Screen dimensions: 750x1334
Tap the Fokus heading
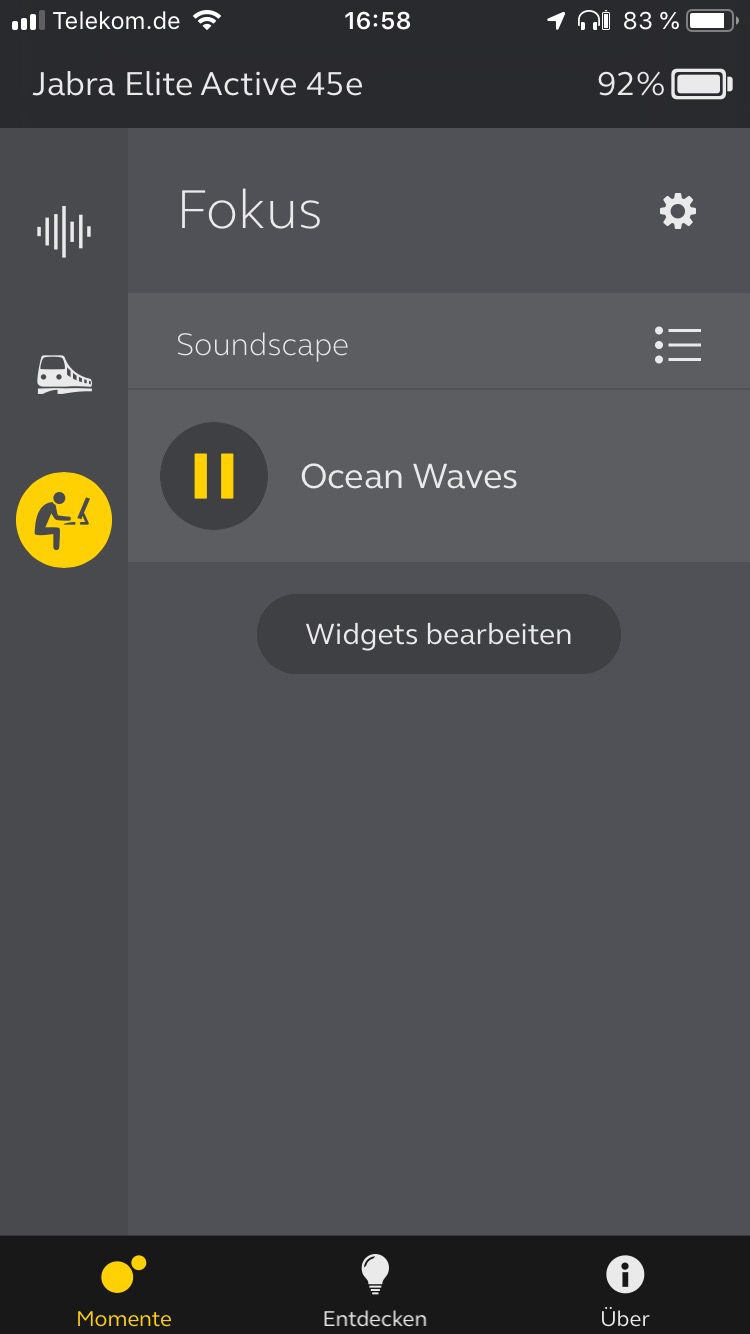click(250, 210)
